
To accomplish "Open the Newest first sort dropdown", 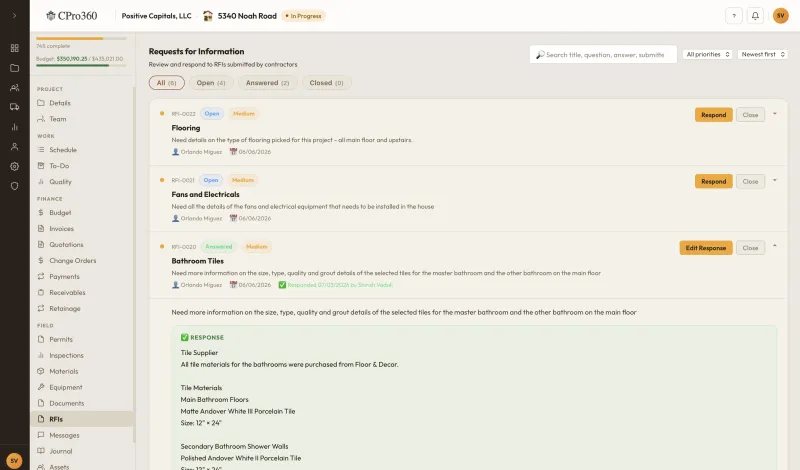I will click(x=763, y=54).
